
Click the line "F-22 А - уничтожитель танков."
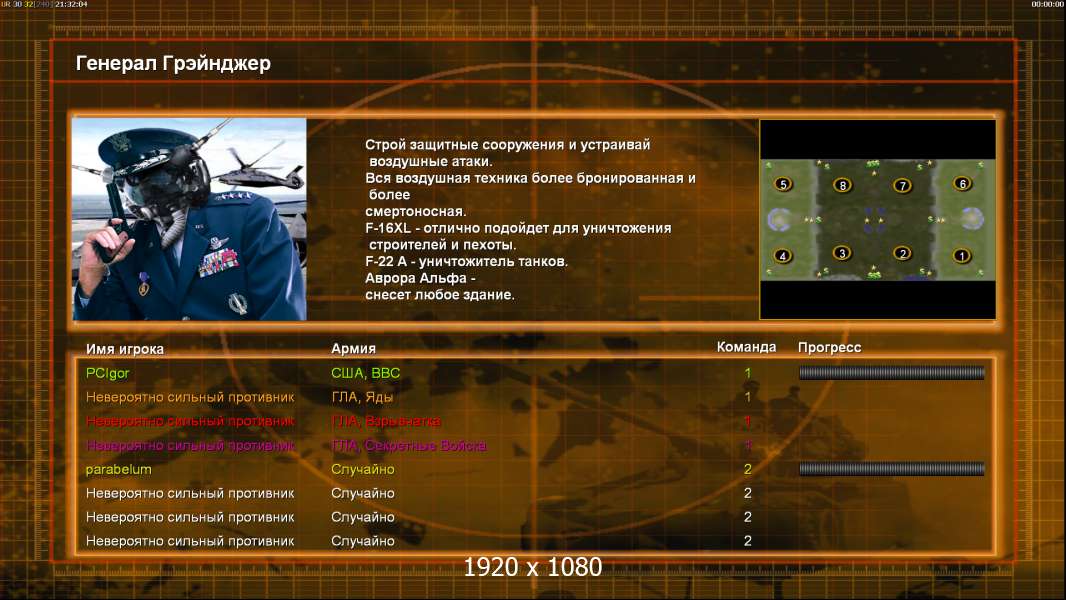(x=466, y=262)
